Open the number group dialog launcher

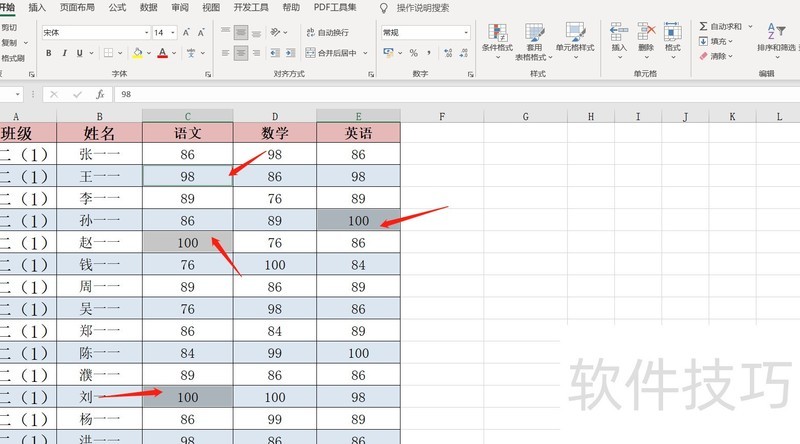[470, 75]
